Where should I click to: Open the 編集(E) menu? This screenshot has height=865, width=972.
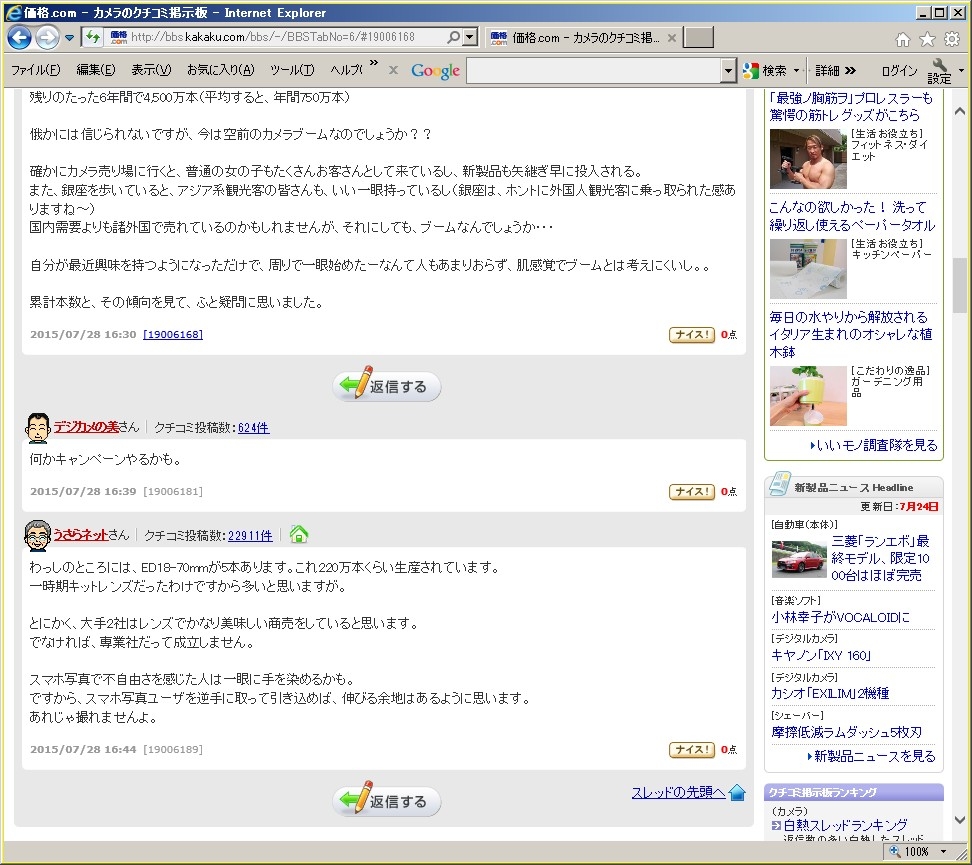96,70
